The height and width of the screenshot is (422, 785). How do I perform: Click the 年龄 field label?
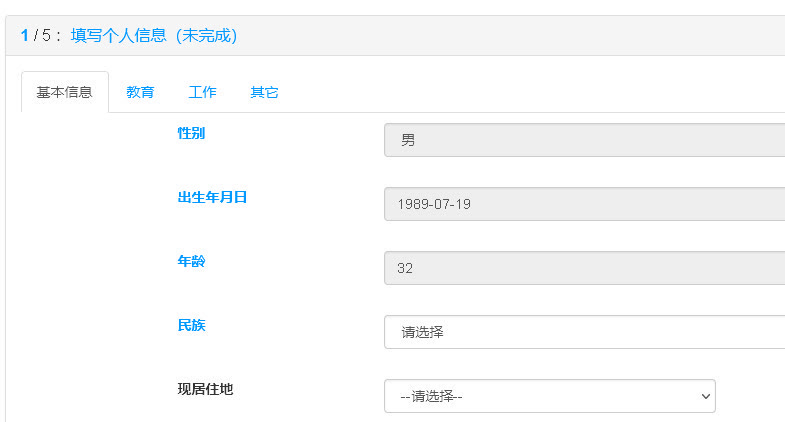pos(191,261)
